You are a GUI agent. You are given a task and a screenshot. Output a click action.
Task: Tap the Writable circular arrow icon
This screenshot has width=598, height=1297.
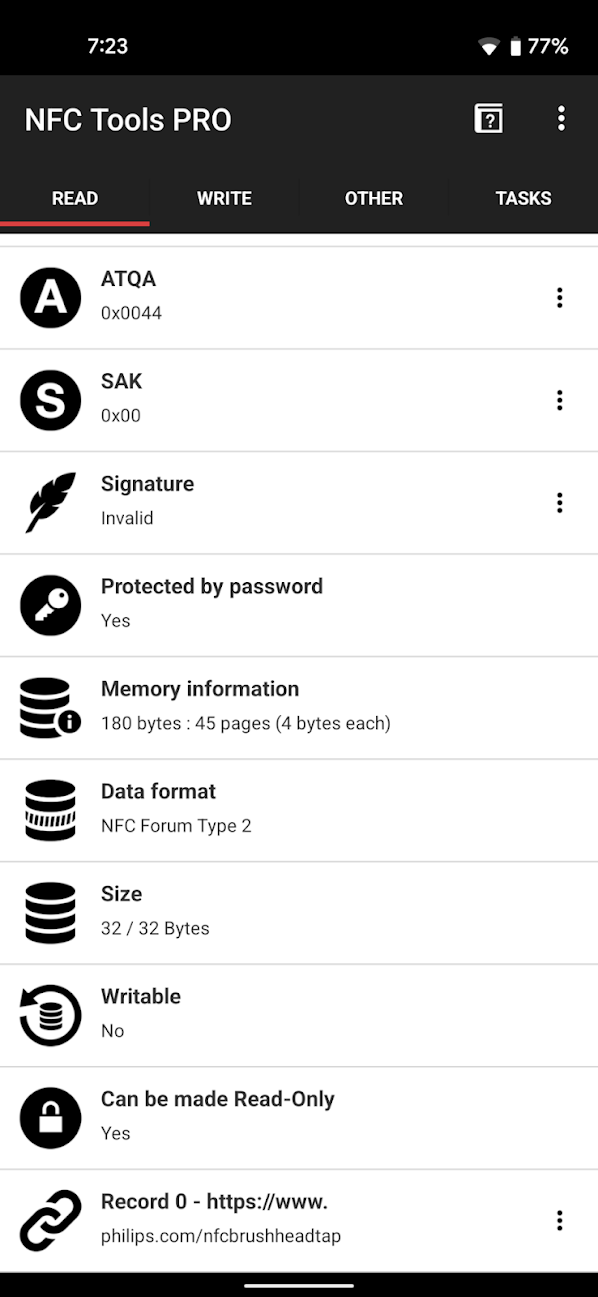50,1015
